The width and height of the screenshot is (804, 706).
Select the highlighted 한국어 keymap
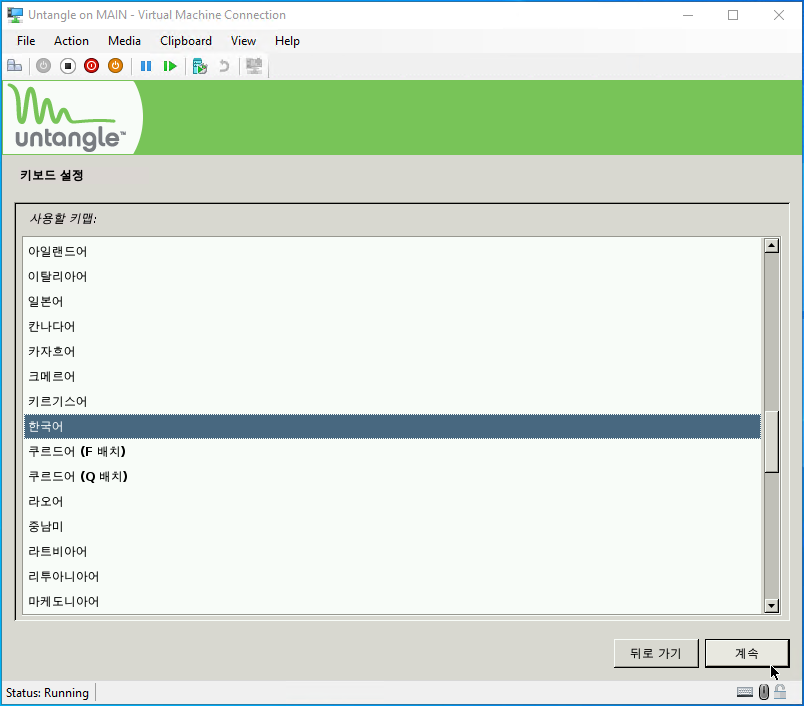pos(392,426)
